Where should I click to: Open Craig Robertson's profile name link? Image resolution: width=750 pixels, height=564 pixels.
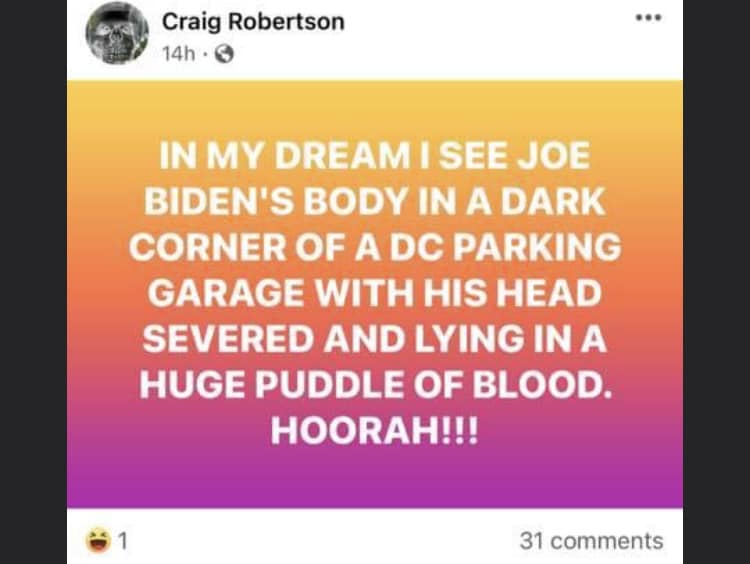pos(253,22)
